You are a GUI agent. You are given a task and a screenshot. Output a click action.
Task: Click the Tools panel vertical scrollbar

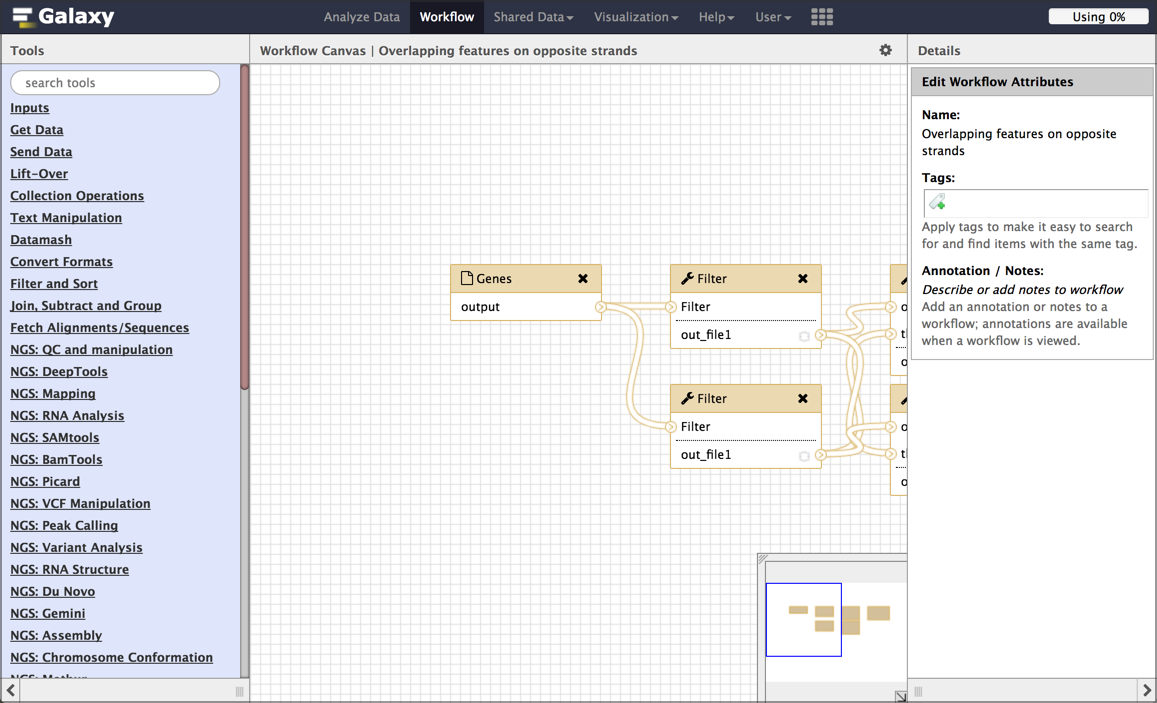pos(244,227)
